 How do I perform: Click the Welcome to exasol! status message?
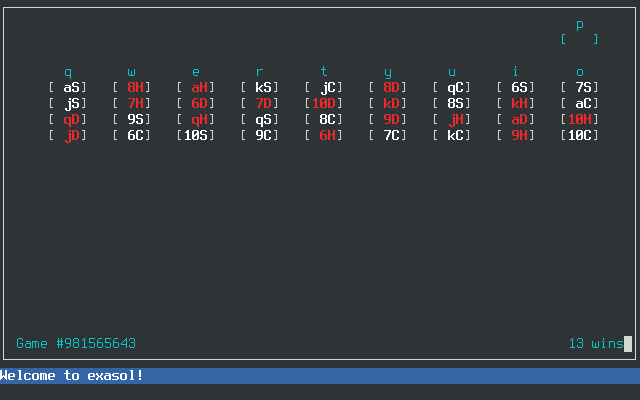click(71, 376)
